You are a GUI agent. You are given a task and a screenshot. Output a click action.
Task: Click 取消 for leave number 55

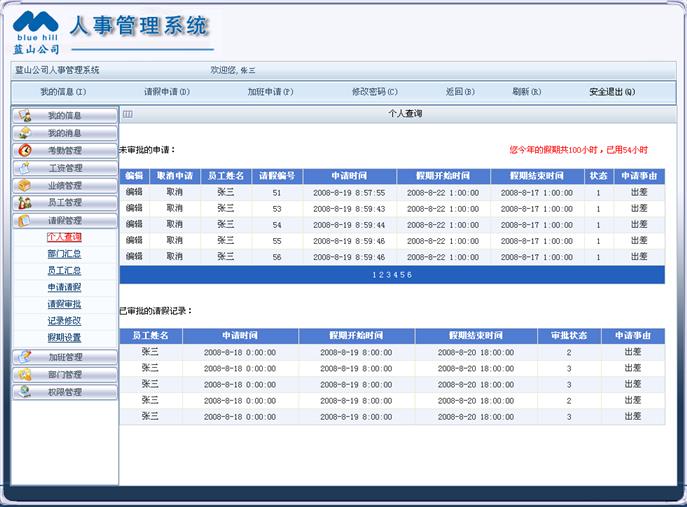click(174, 241)
